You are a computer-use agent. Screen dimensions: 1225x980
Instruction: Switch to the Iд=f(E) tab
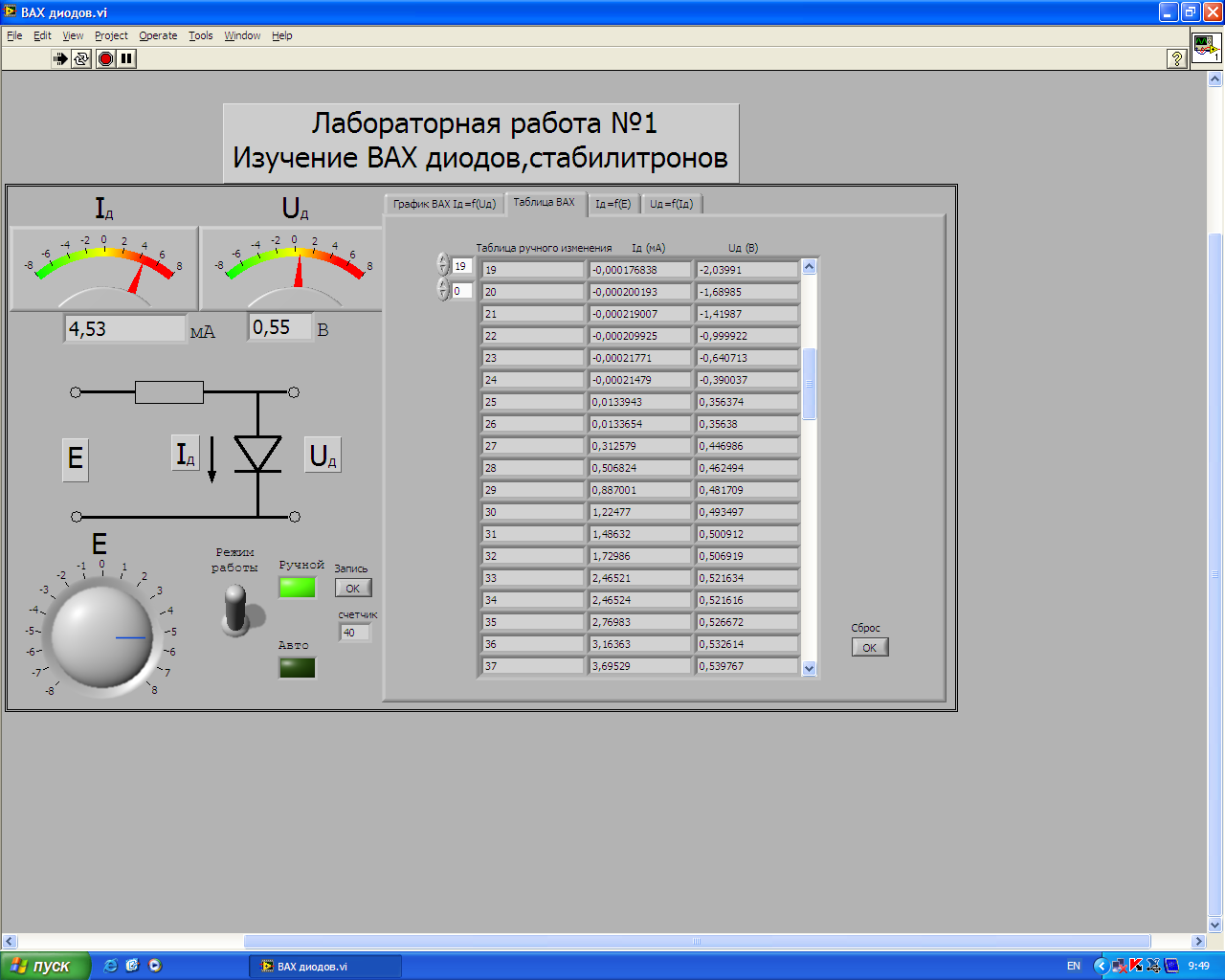(612, 204)
